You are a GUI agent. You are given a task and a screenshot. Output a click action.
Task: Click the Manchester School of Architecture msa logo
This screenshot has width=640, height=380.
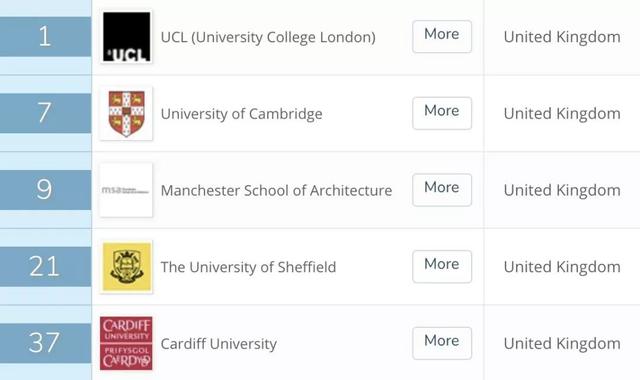pyautogui.click(x=126, y=190)
